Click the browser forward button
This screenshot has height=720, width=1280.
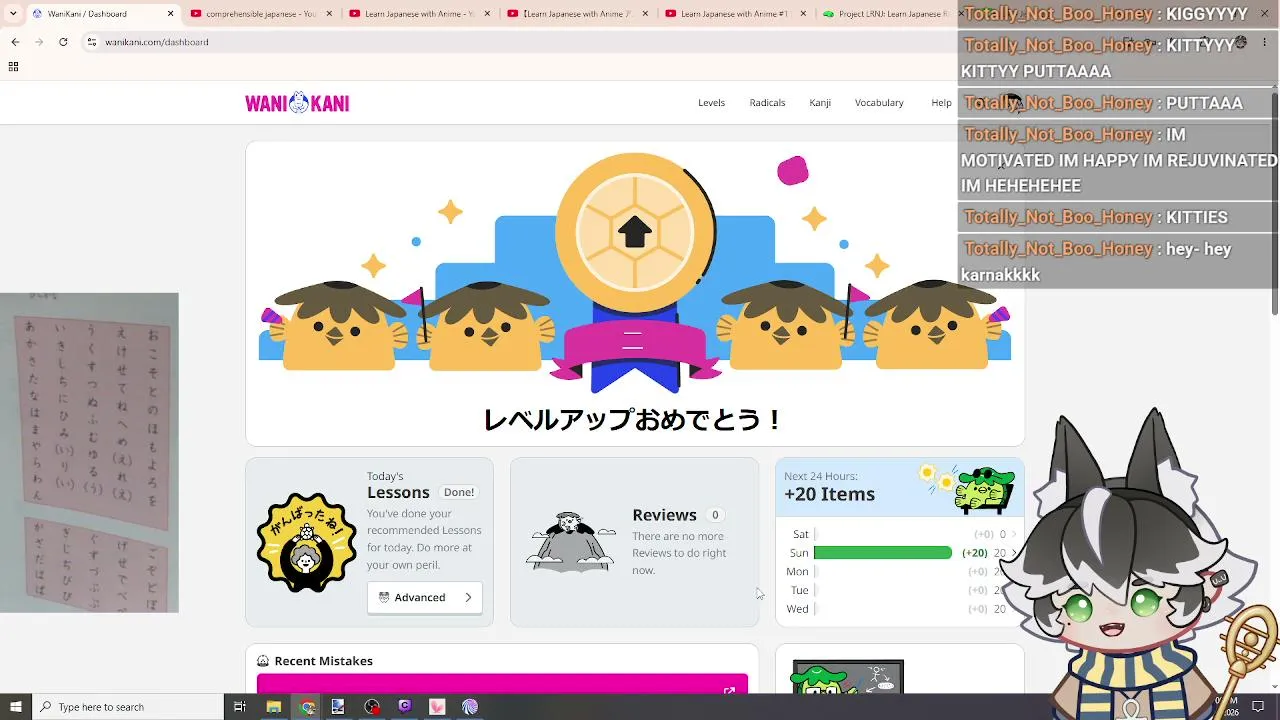tap(39, 42)
